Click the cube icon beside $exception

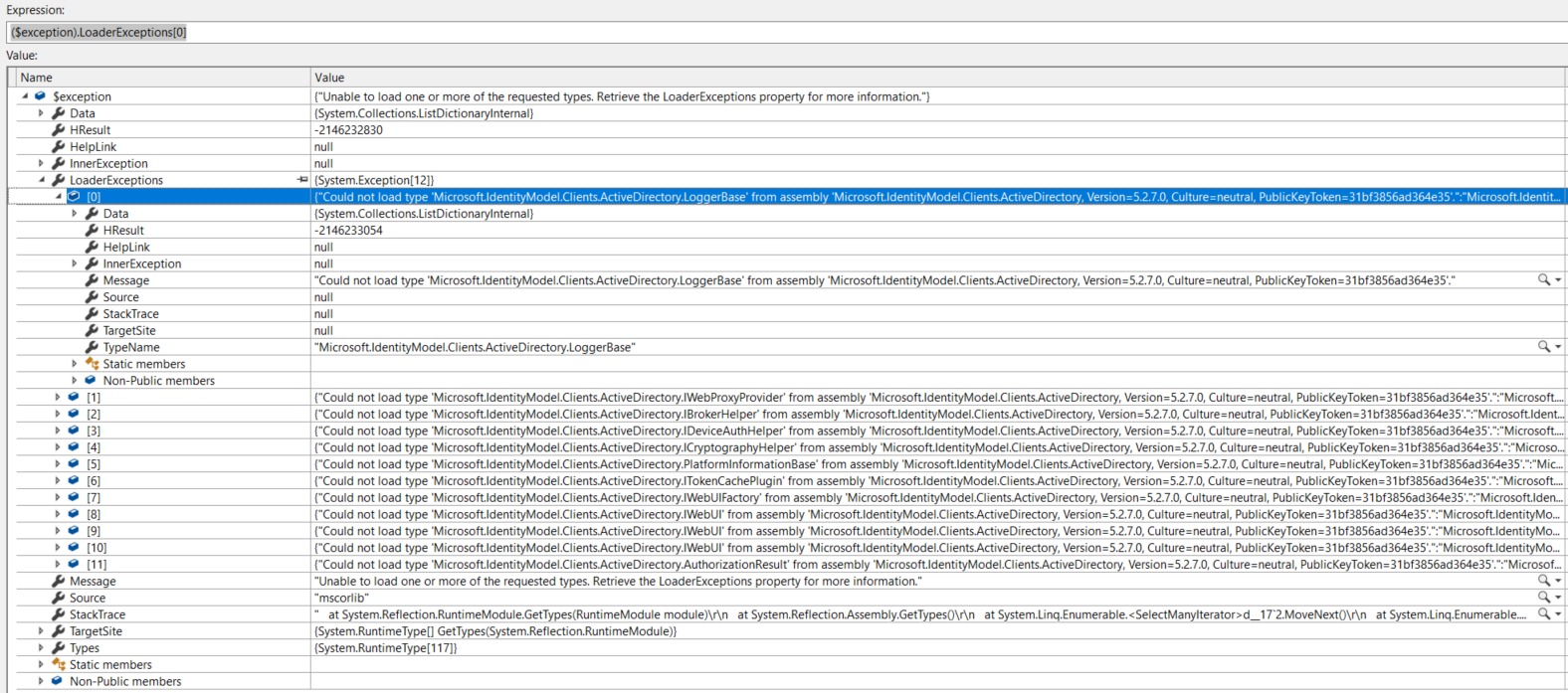[x=40, y=96]
